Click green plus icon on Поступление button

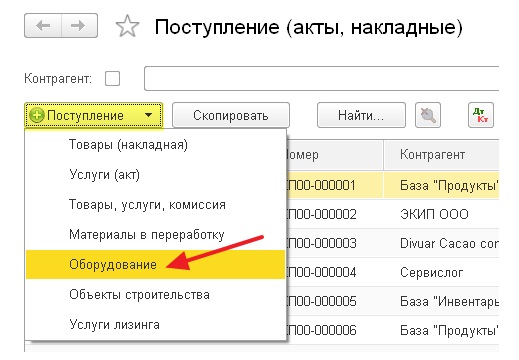click(37, 116)
